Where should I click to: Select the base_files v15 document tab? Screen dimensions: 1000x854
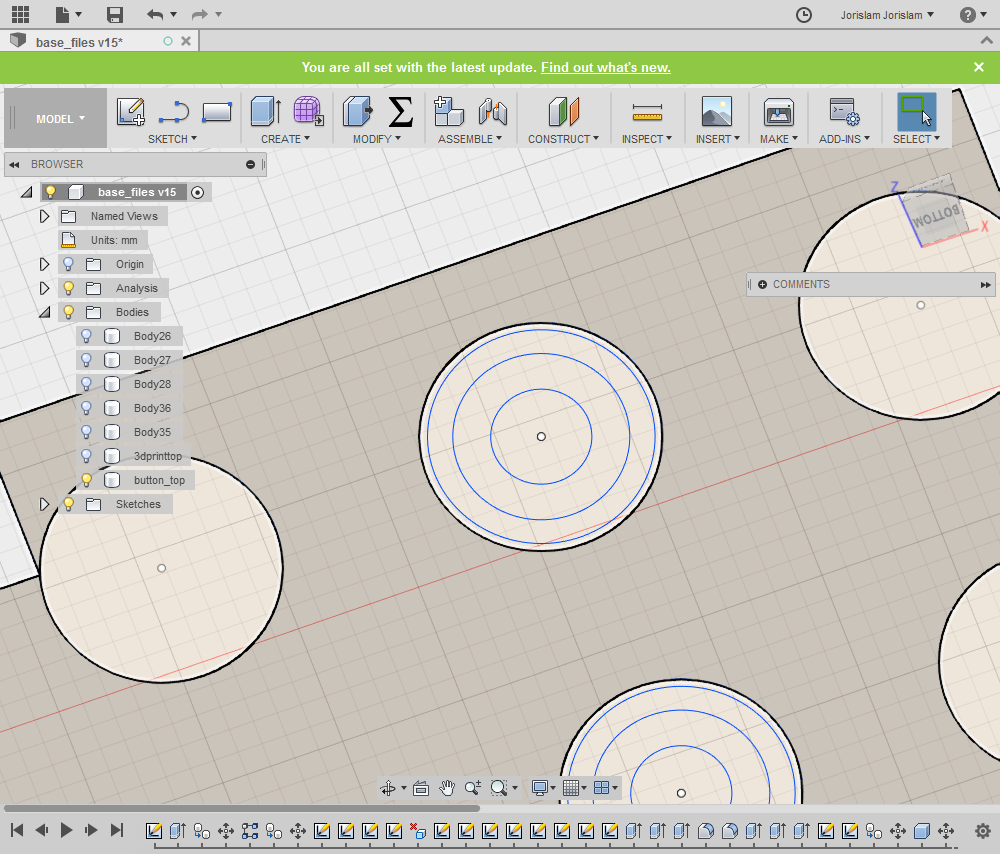point(100,41)
